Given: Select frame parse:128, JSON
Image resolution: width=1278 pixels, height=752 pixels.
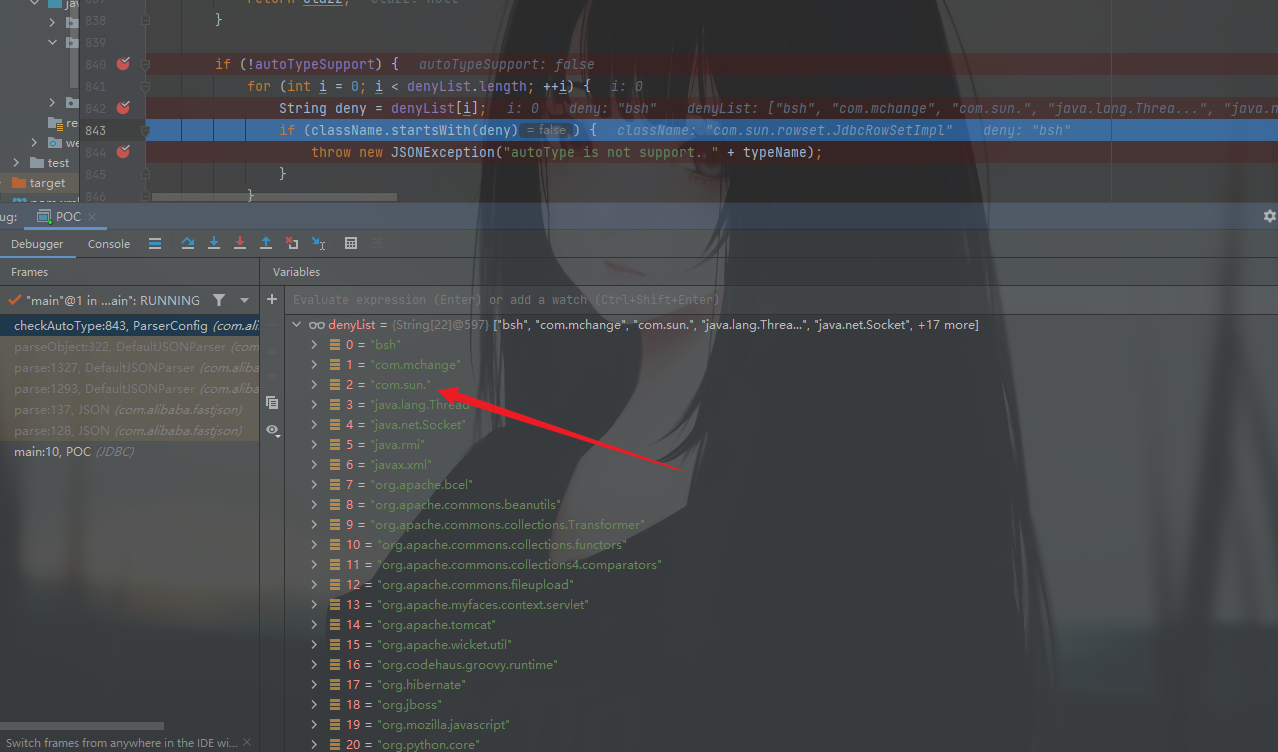Looking at the screenshot, I should [x=129, y=431].
